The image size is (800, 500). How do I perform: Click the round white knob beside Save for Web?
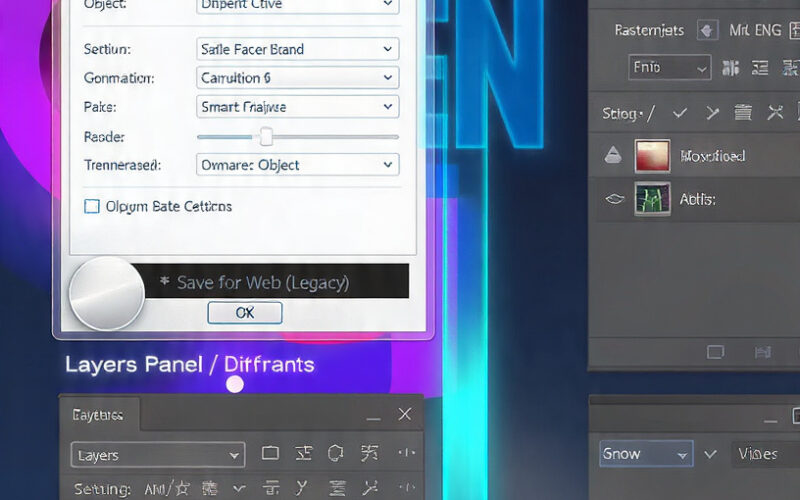pyautogui.click(x=107, y=293)
